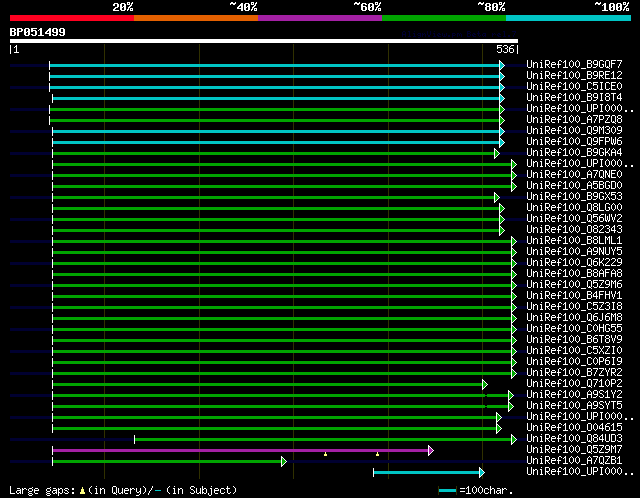Viewport: 640px width, 498px height.
Task: Click the arrowhead ending the short A7QZB1 bar
Action: (284, 461)
